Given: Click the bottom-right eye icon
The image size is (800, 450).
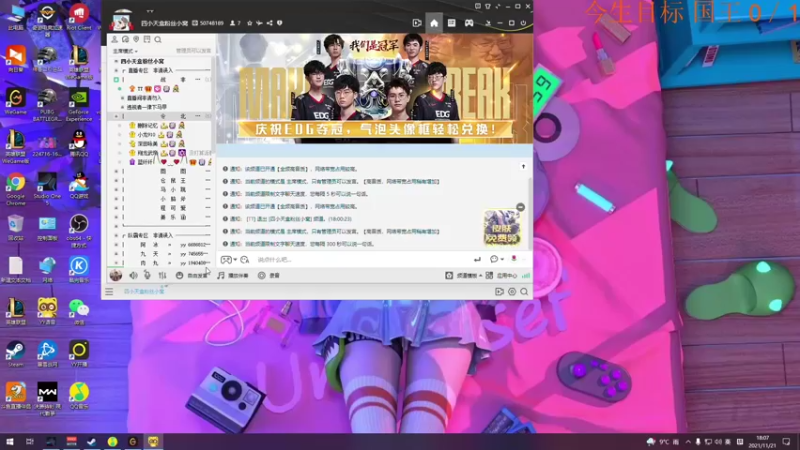Looking at the screenshot, I should click(512, 292).
